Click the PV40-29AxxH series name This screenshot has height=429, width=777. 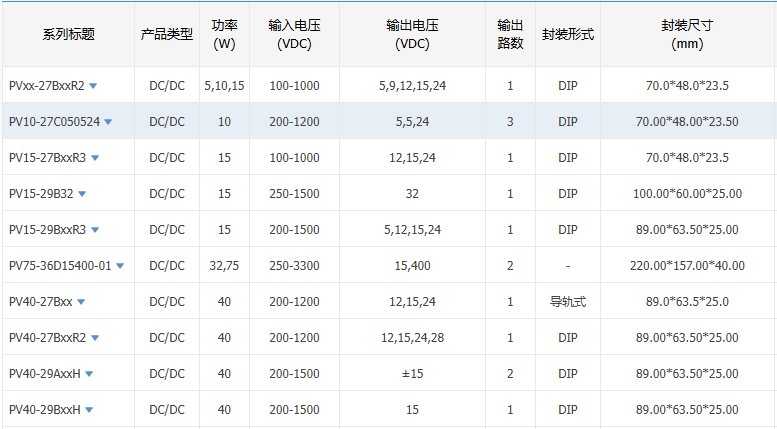[x=44, y=374]
